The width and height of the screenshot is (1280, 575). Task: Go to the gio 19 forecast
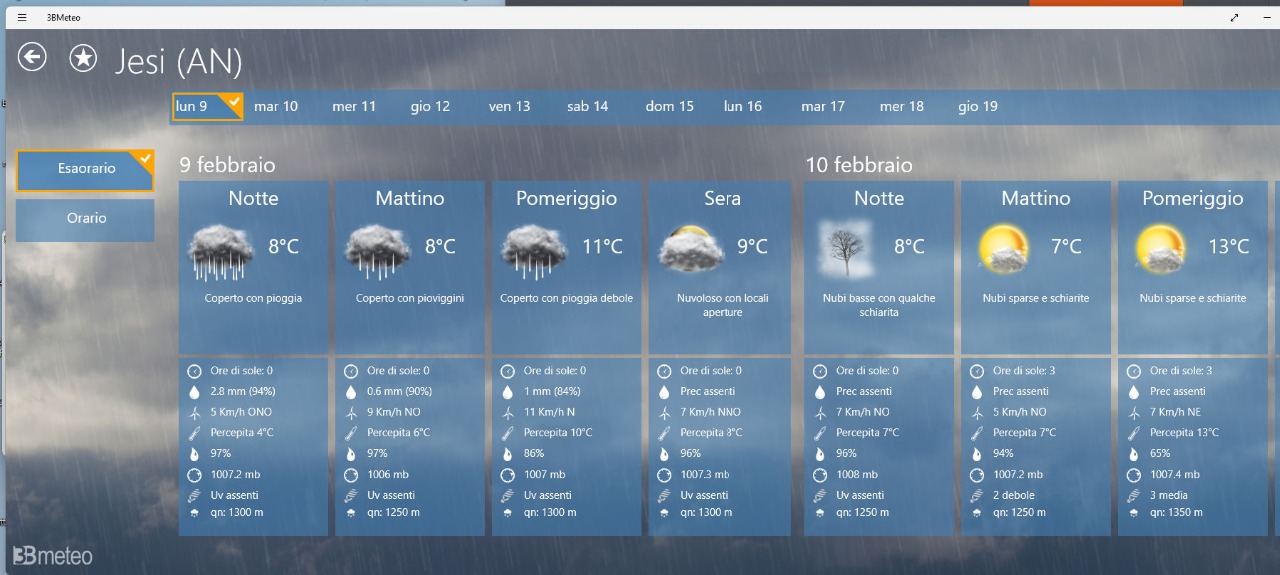point(977,106)
